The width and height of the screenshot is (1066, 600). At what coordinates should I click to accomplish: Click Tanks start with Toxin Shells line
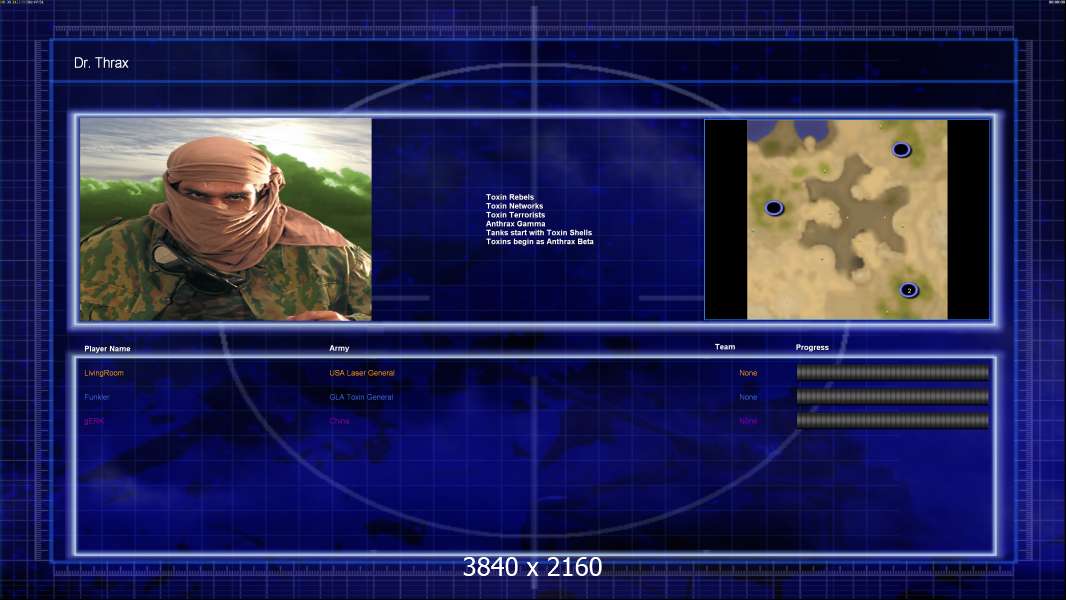(538, 232)
